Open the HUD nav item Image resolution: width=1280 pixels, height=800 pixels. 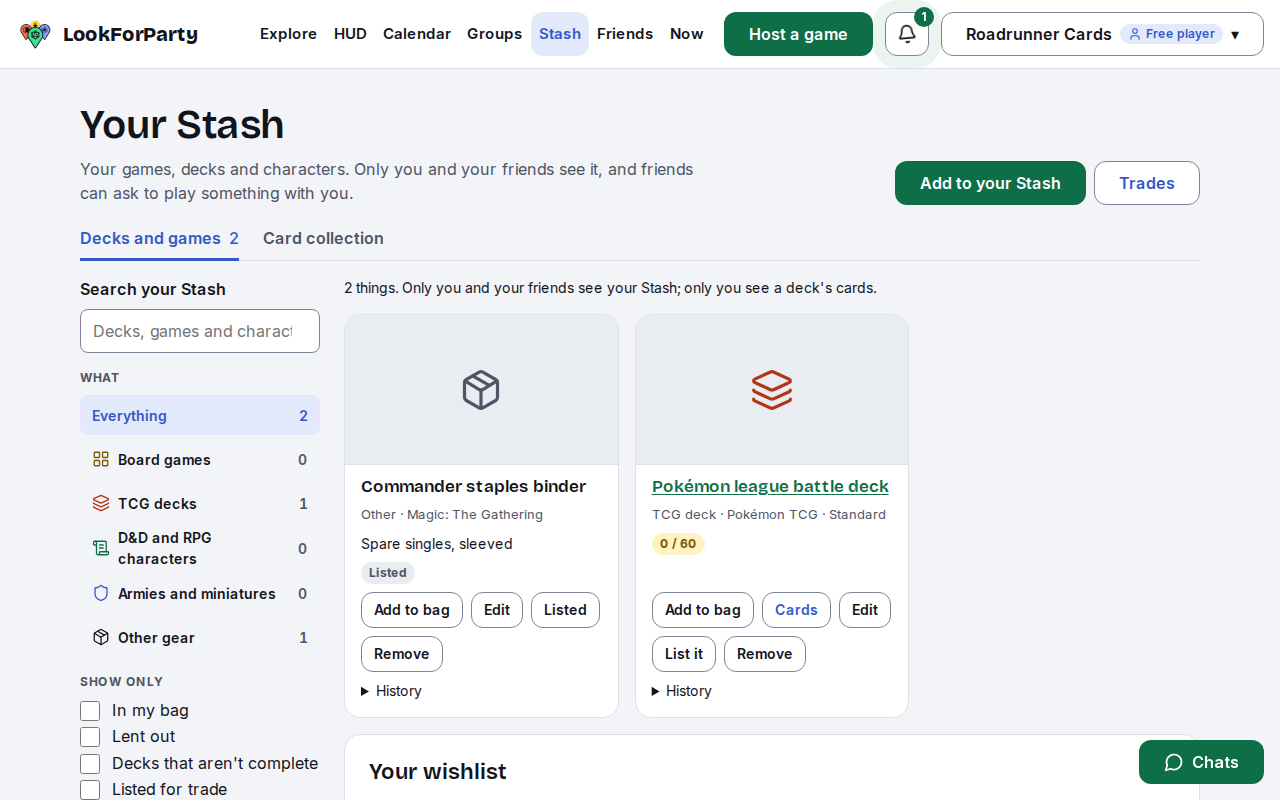pyautogui.click(x=350, y=34)
